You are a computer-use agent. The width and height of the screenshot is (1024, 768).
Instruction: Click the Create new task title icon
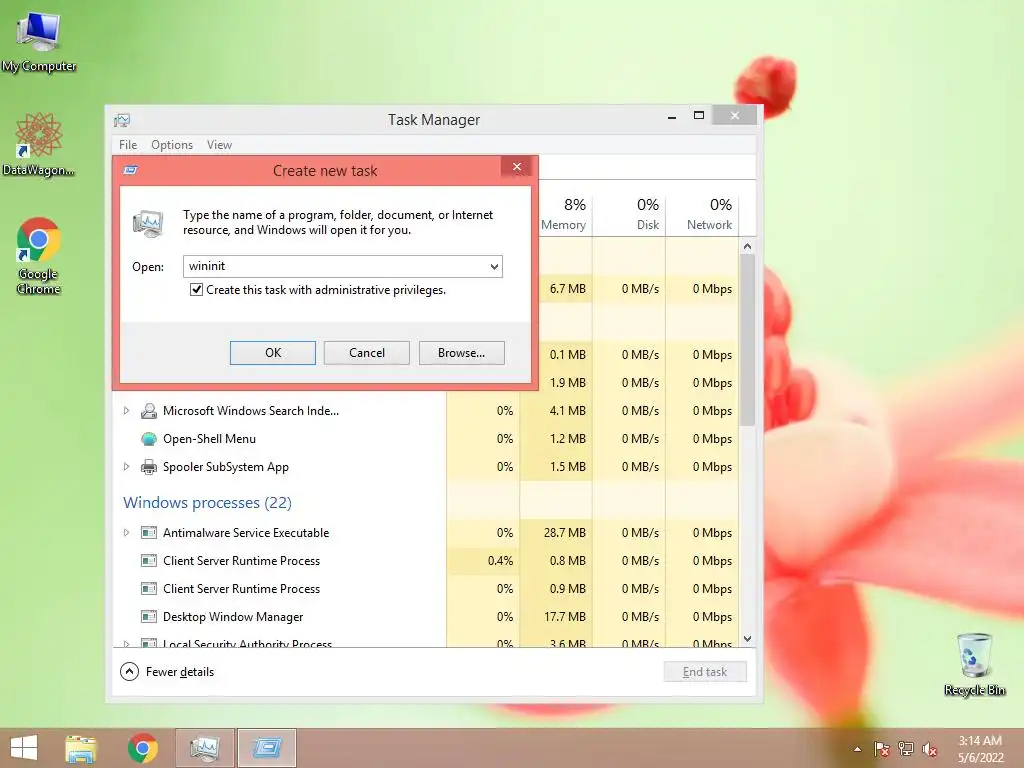[x=131, y=170]
